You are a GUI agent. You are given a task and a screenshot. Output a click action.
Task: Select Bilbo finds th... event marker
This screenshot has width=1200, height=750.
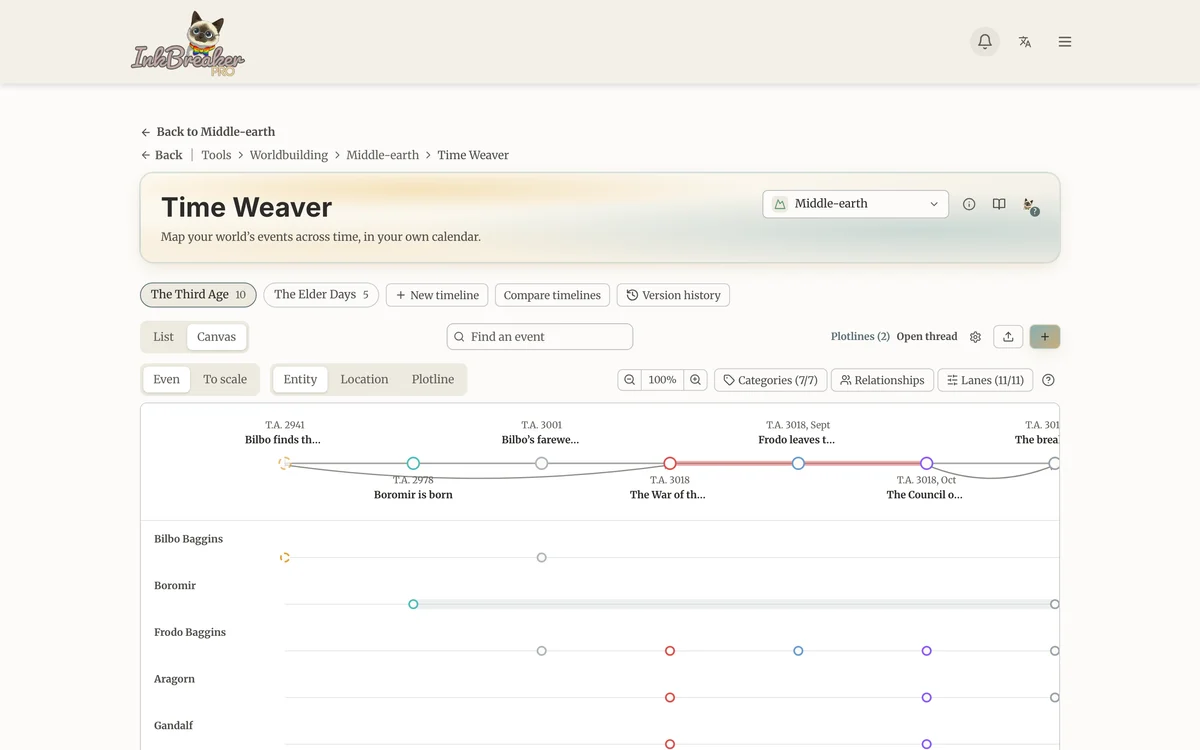coord(285,463)
